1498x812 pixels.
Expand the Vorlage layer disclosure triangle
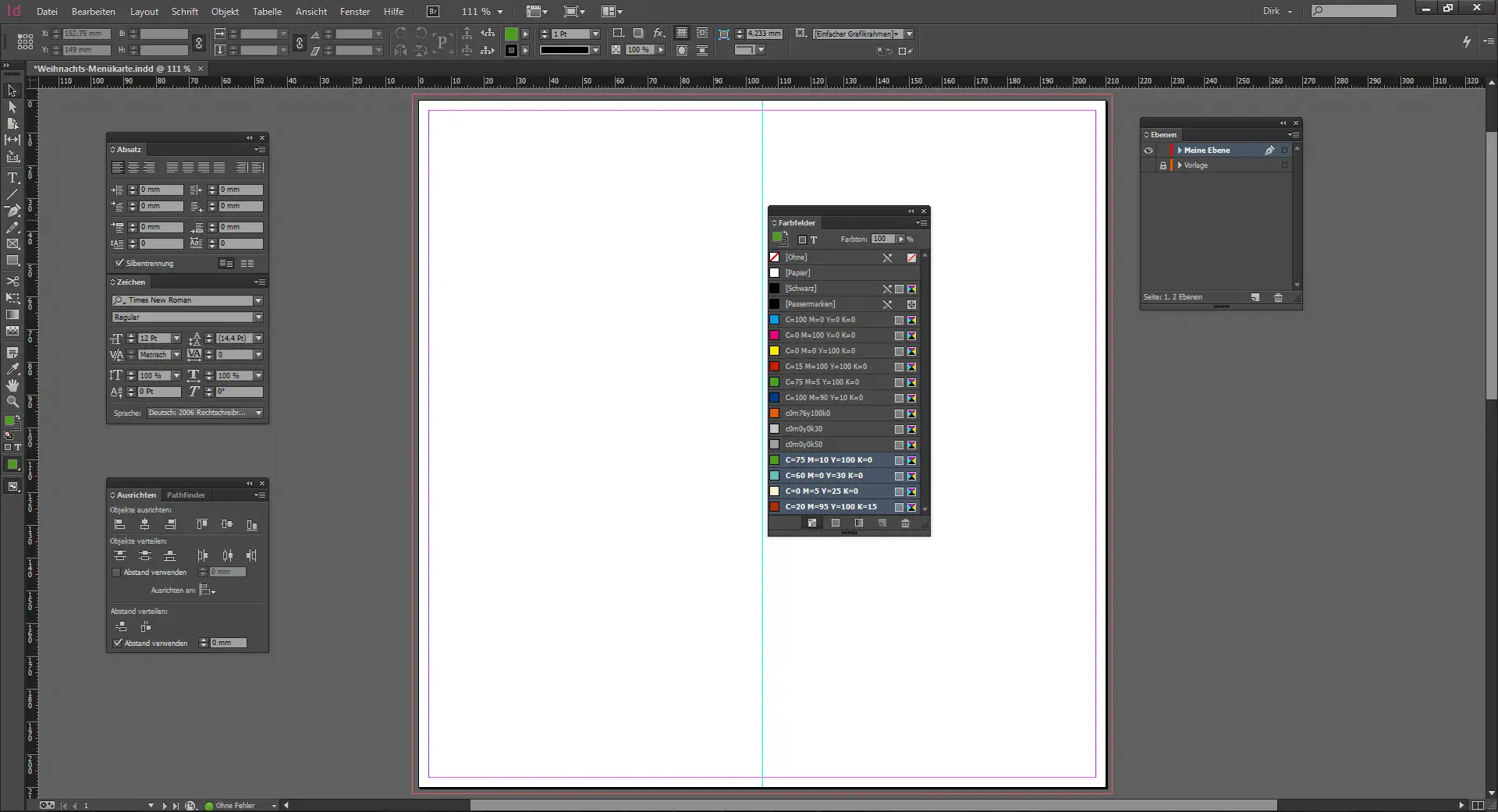point(1179,165)
